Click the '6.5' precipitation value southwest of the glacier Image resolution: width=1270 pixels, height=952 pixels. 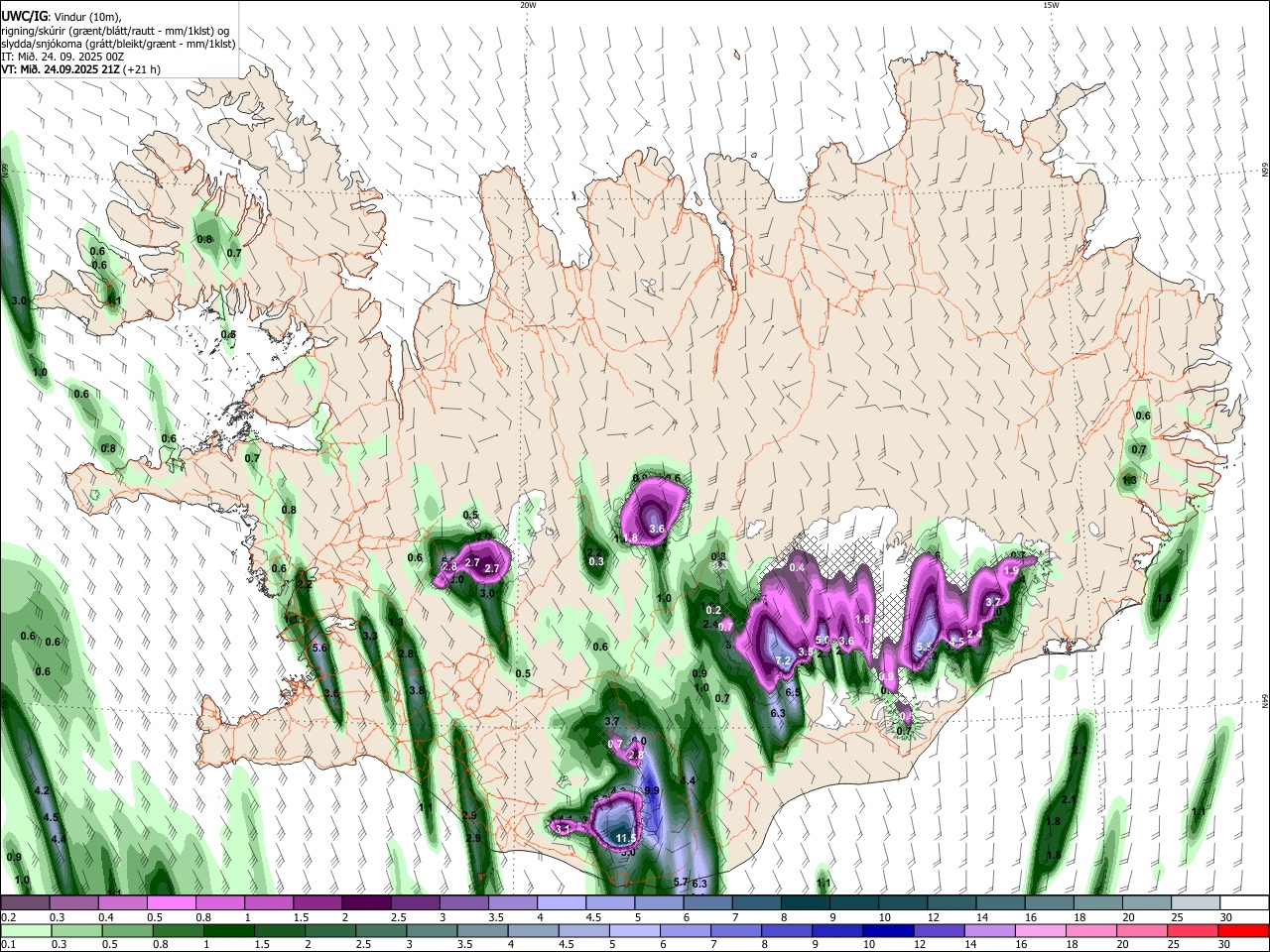coord(793,692)
